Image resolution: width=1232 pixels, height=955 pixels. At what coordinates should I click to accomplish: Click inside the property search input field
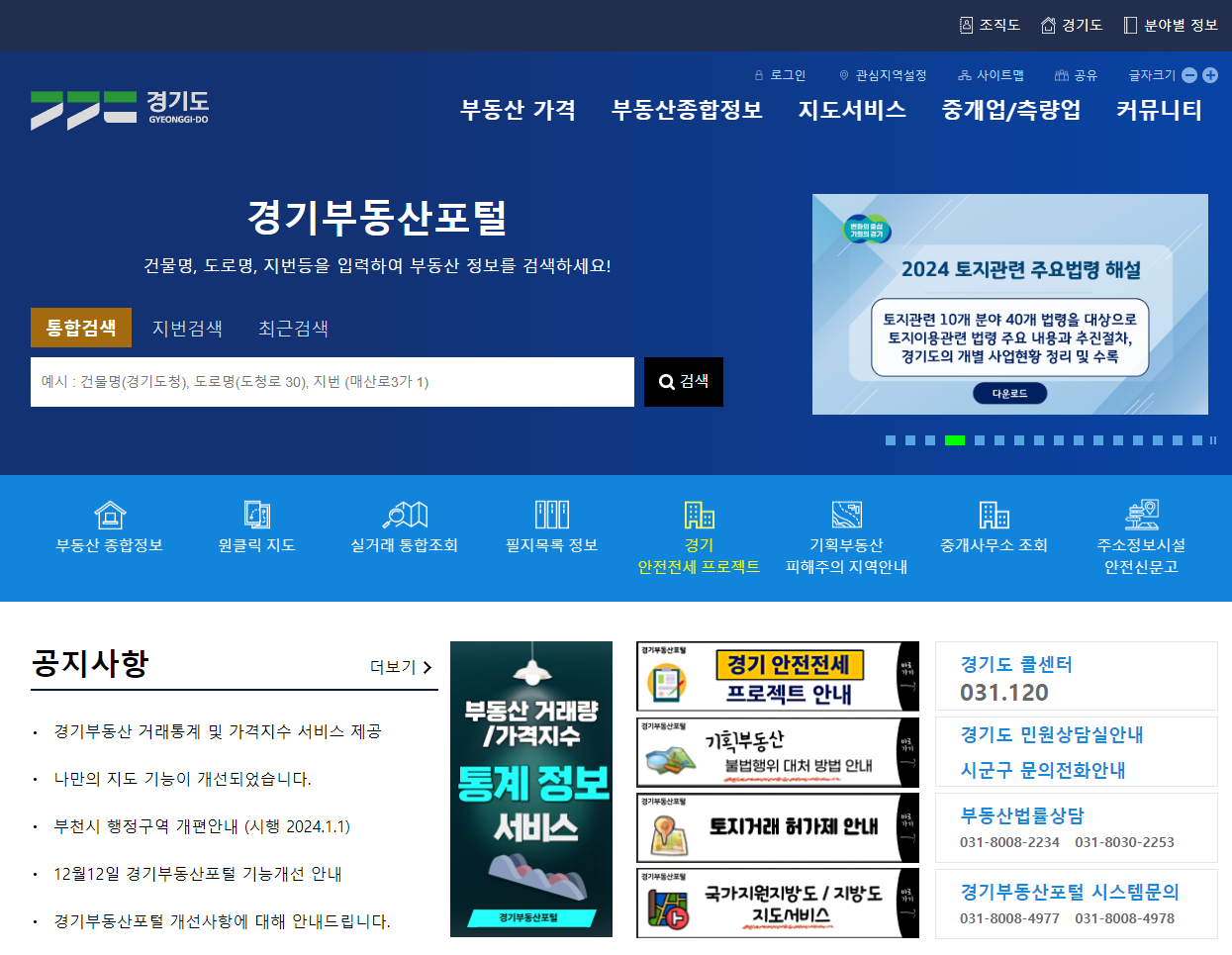332,382
